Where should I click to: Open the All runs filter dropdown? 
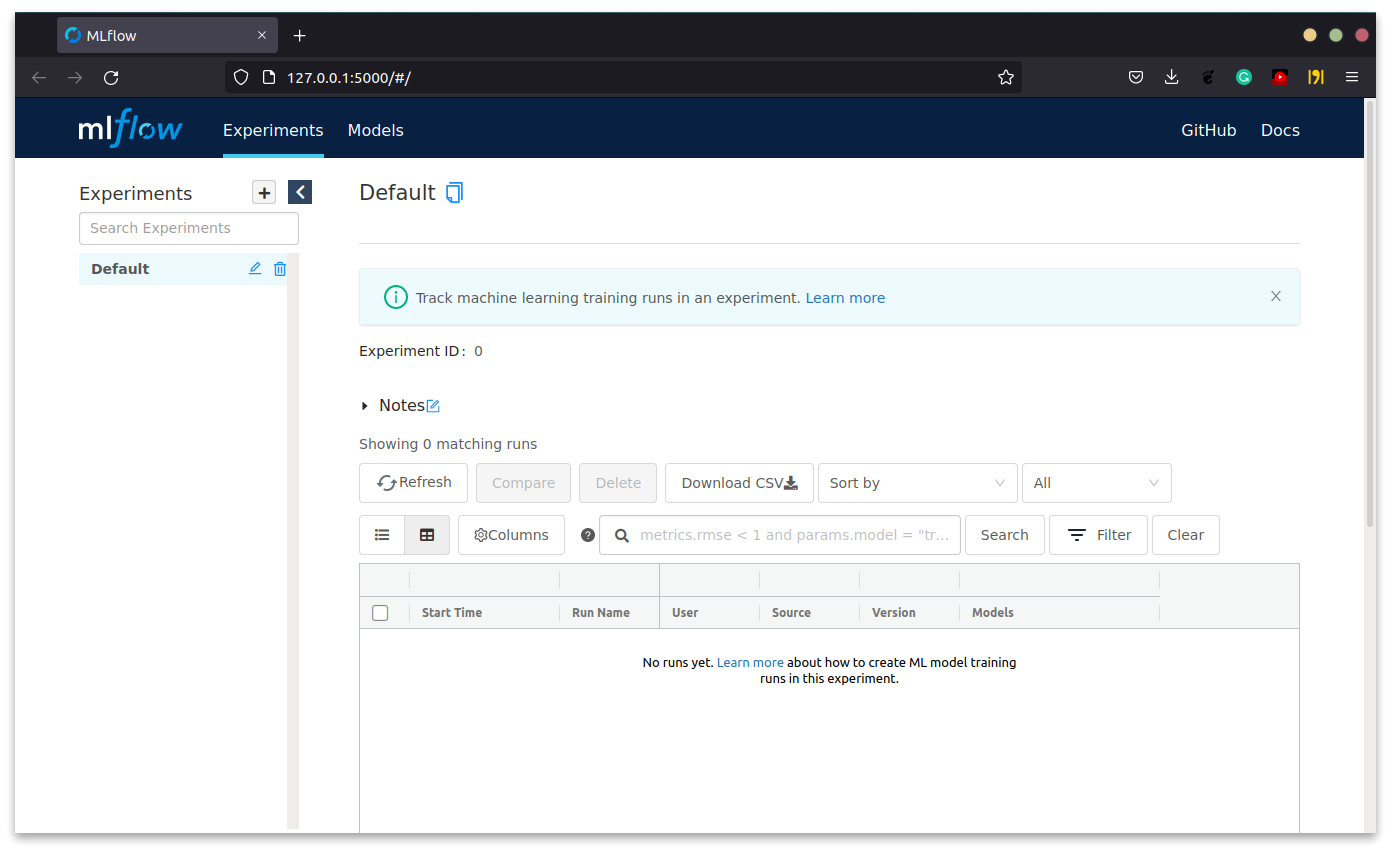click(1097, 483)
